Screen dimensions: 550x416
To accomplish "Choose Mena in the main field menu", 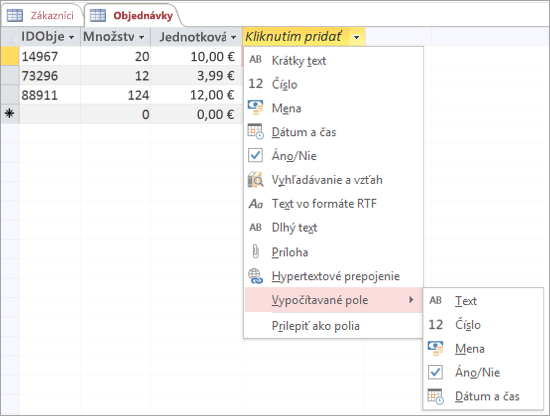I will (x=333, y=108).
